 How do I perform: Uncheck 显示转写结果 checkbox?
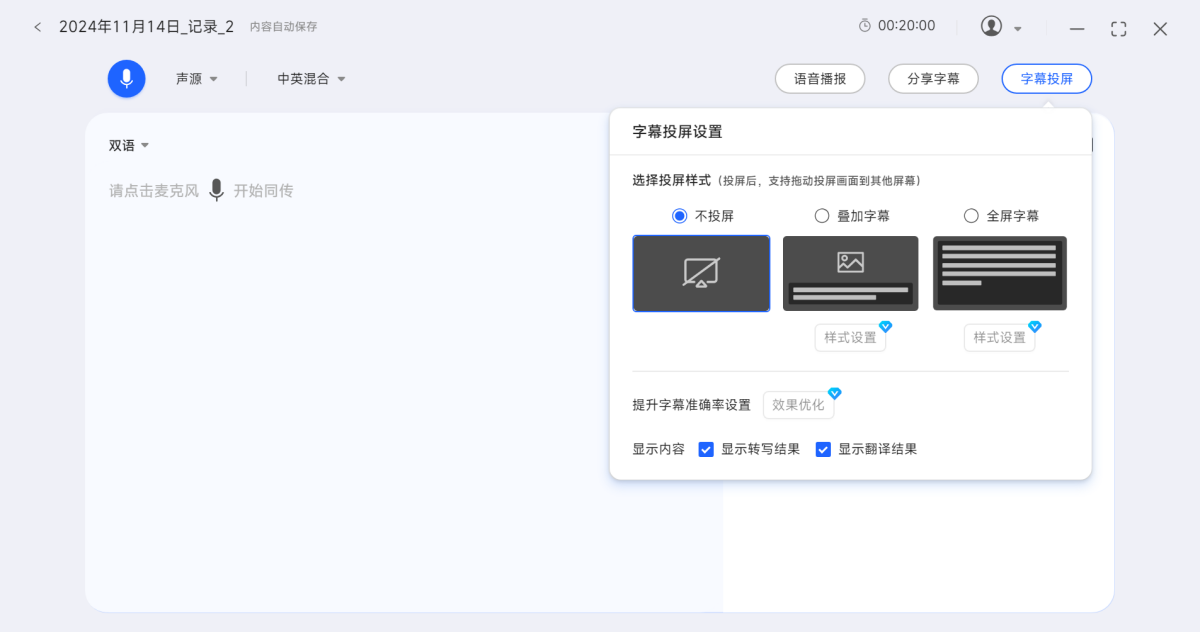[706, 449]
